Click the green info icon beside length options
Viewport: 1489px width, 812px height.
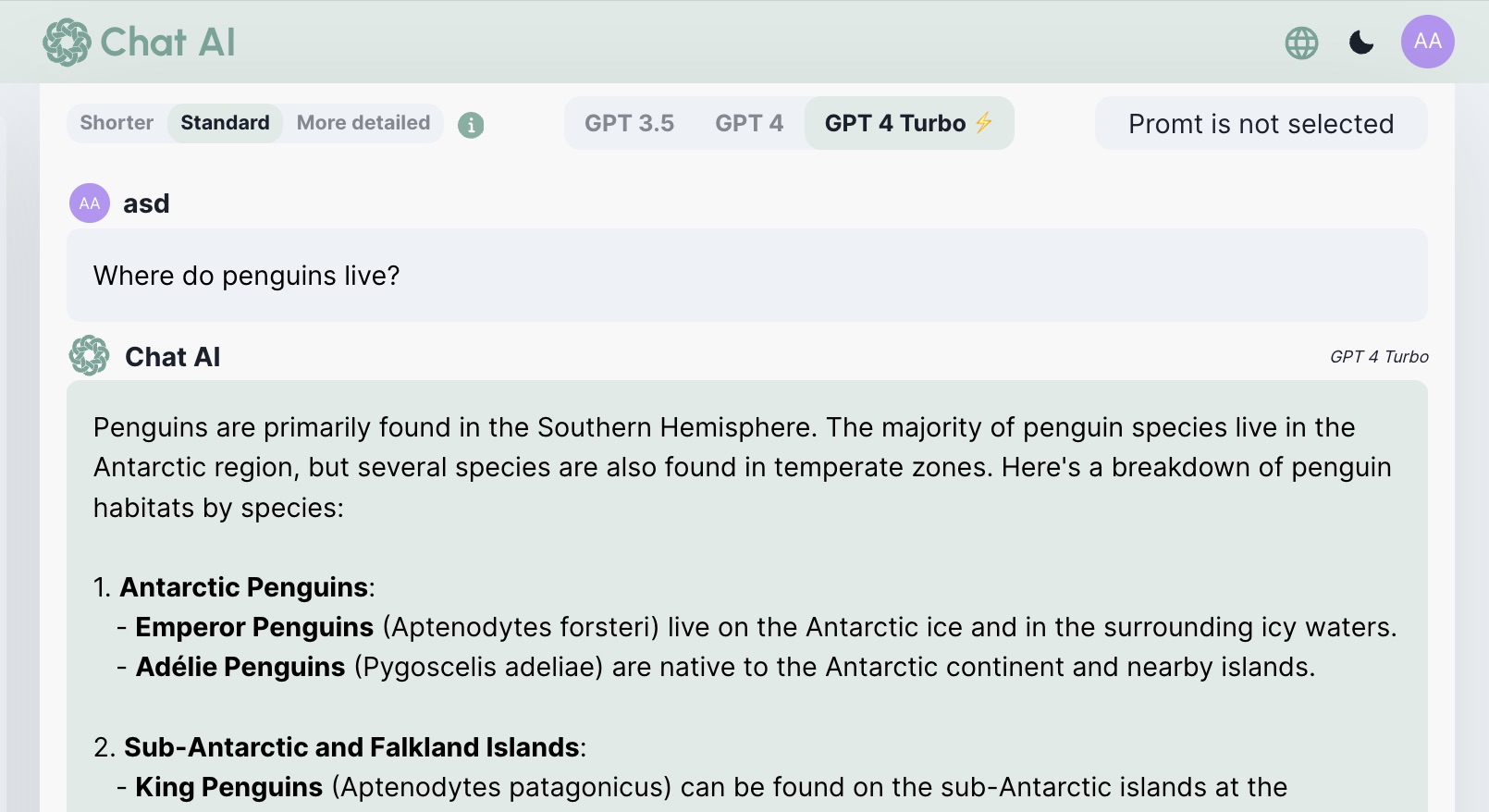[x=471, y=125]
